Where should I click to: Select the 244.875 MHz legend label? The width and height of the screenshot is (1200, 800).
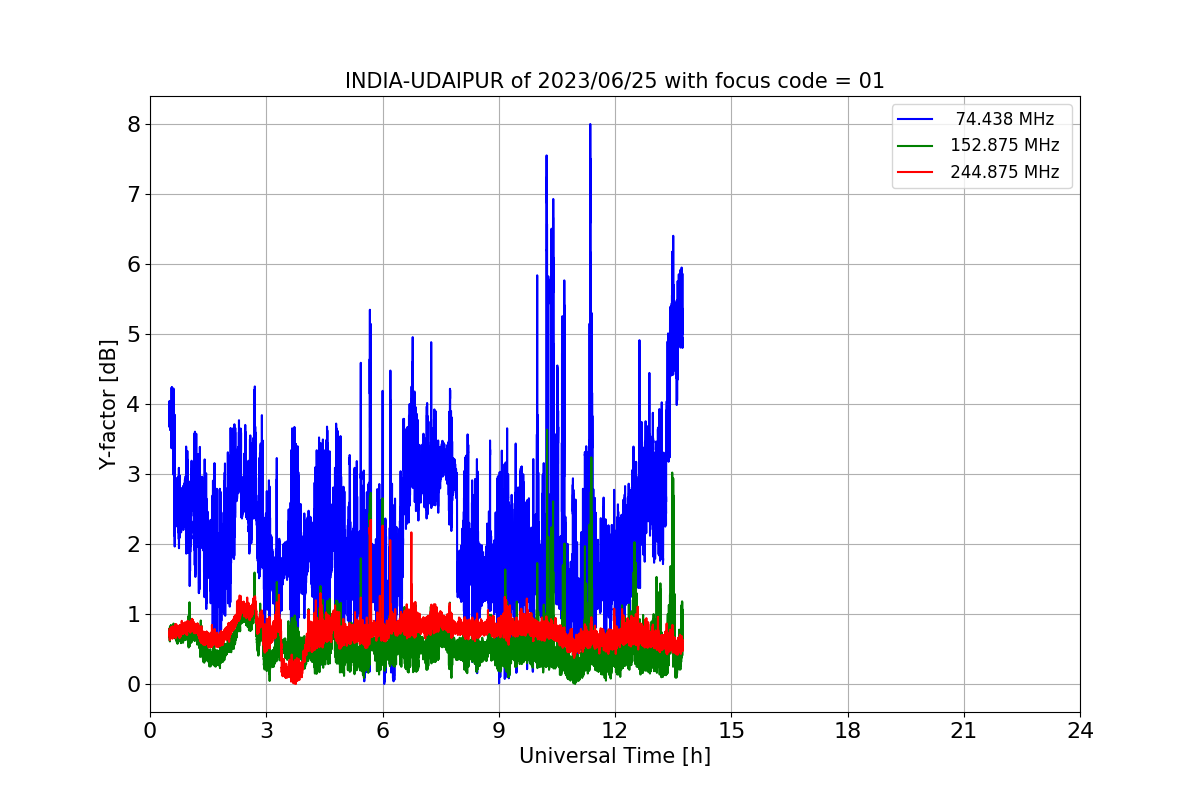click(x=1005, y=172)
